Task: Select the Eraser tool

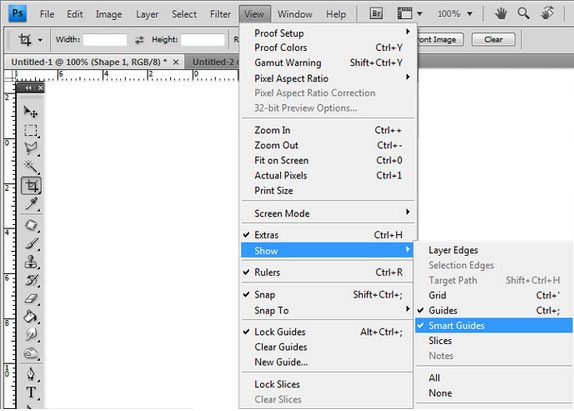Action: click(31, 299)
